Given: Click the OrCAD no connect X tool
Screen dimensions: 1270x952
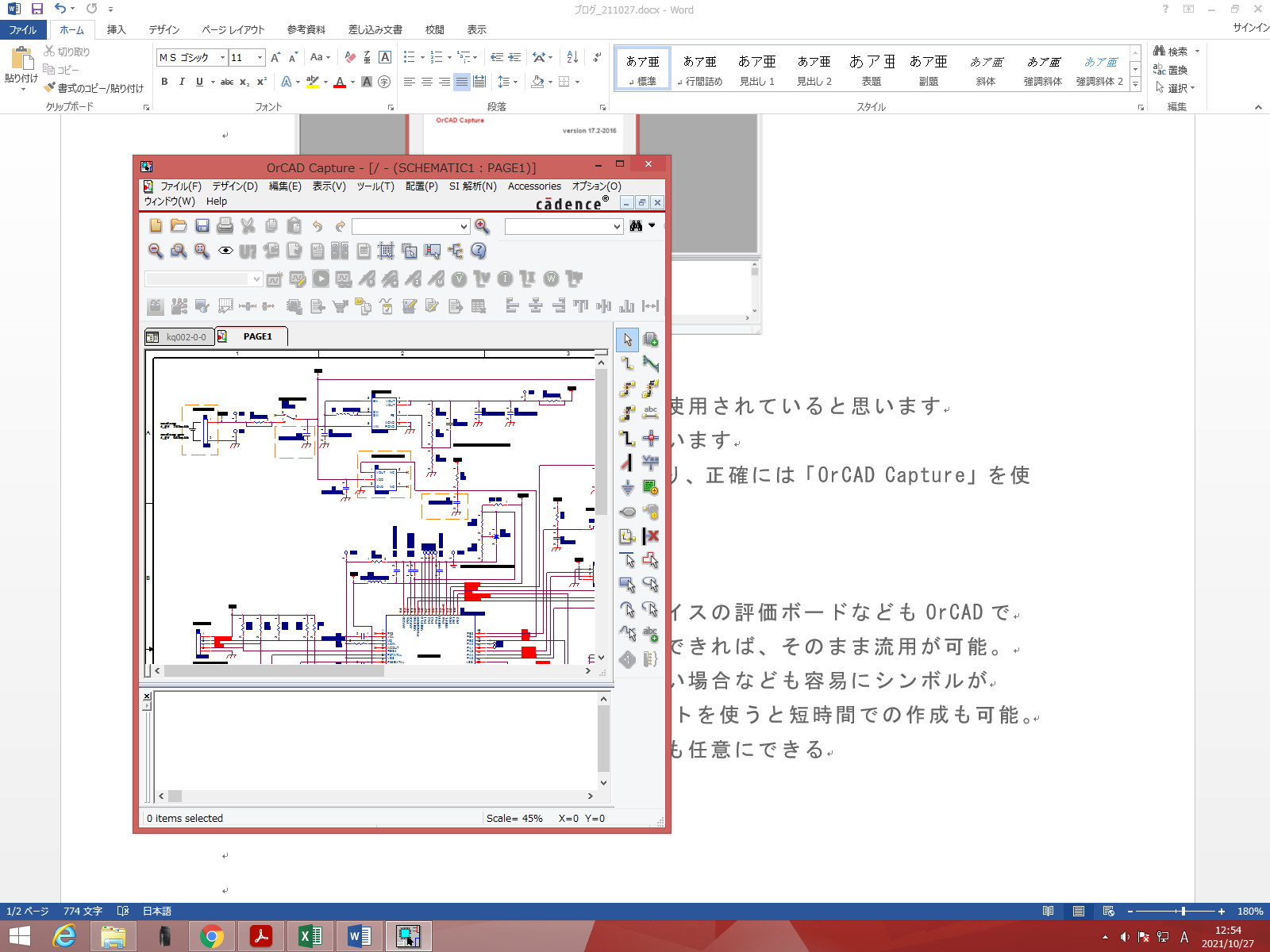Looking at the screenshot, I should [650, 536].
